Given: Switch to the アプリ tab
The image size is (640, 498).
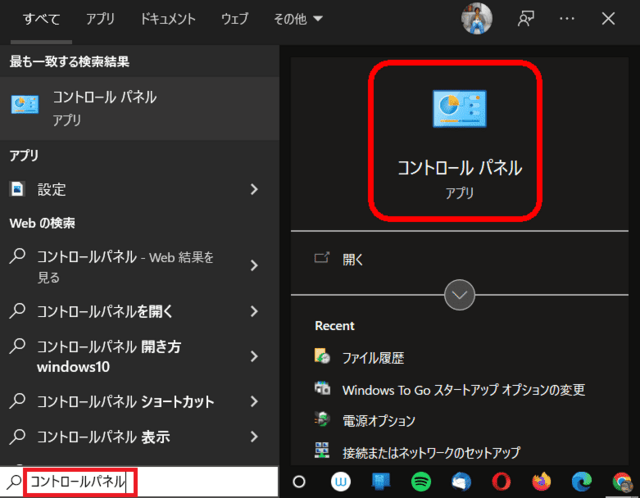Looking at the screenshot, I should tap(100, 19).
